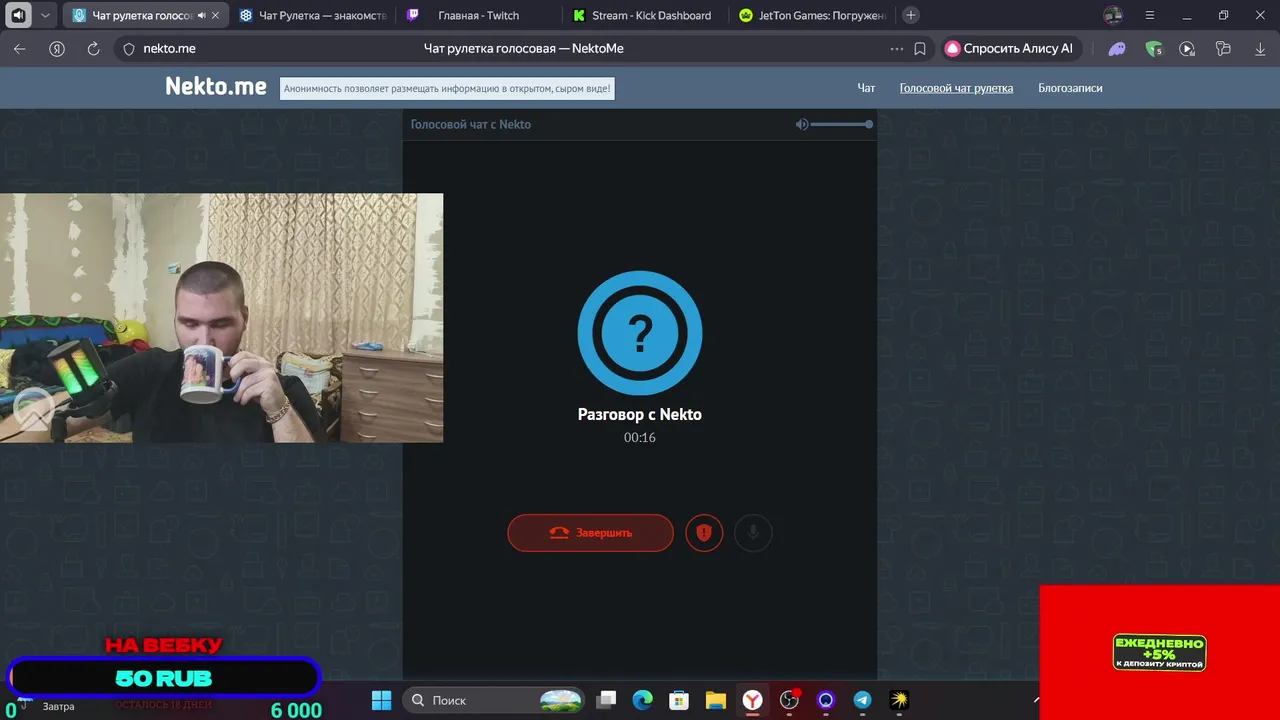The image size is (1280, 720).
Task: Switch to Главная - Twitch tab
Action: [478, 15]
